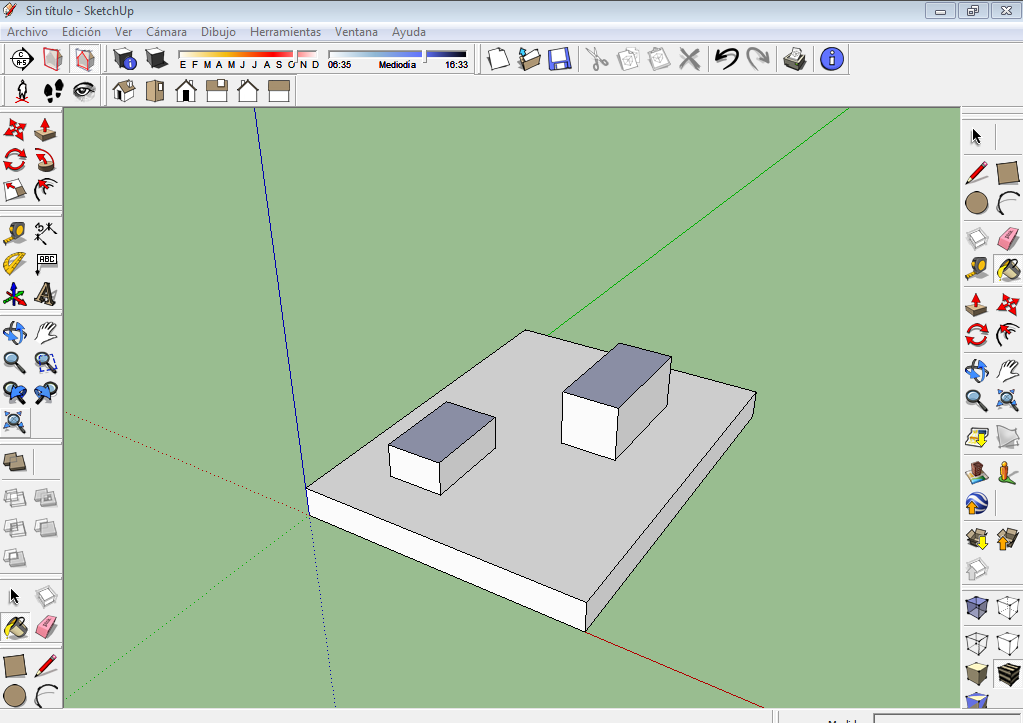Print the model with printer icon
This screenshot has height=723, width=1023.
[x=795, y=59]
